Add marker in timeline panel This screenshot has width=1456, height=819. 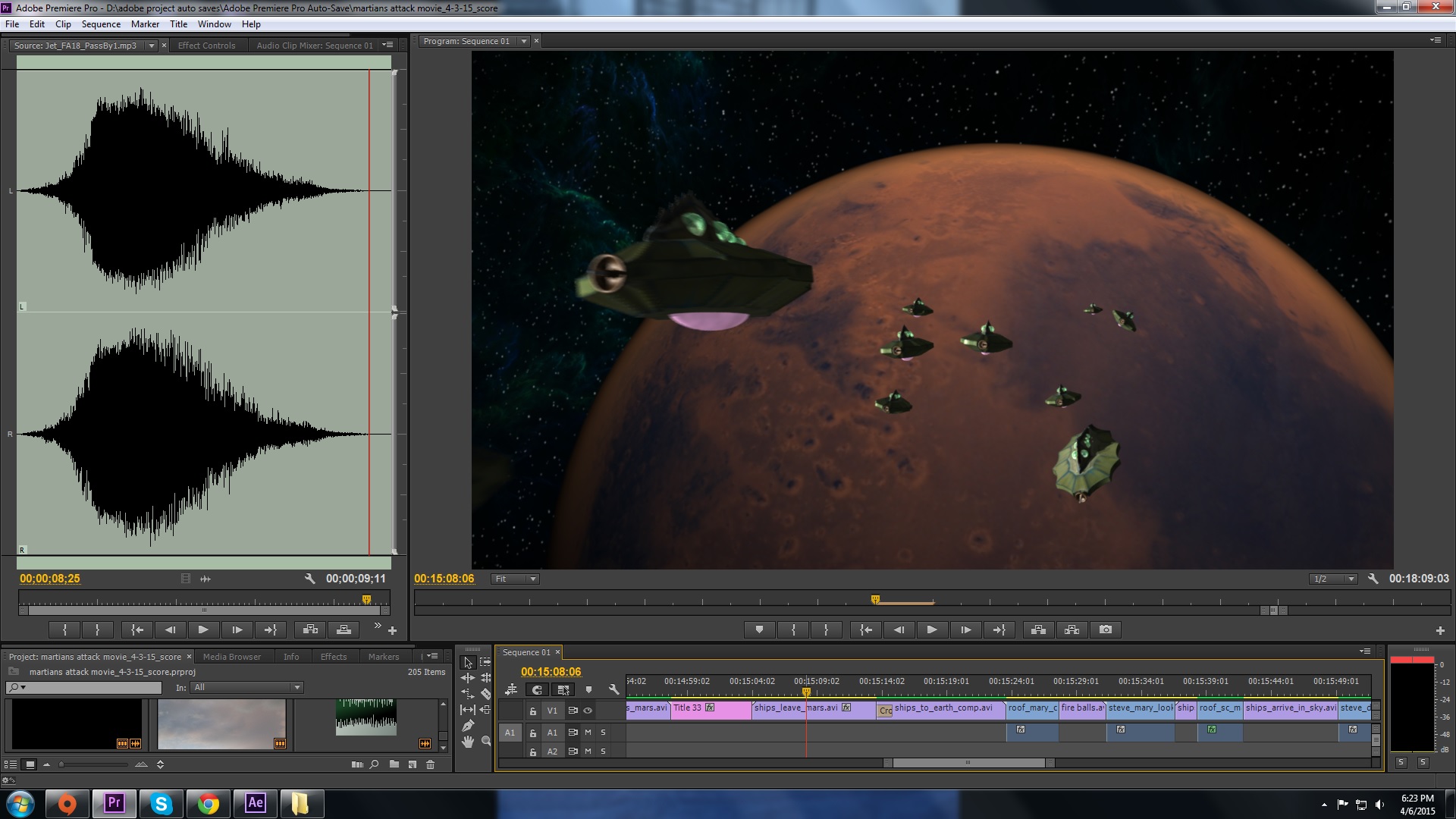(x=588, y=689)
